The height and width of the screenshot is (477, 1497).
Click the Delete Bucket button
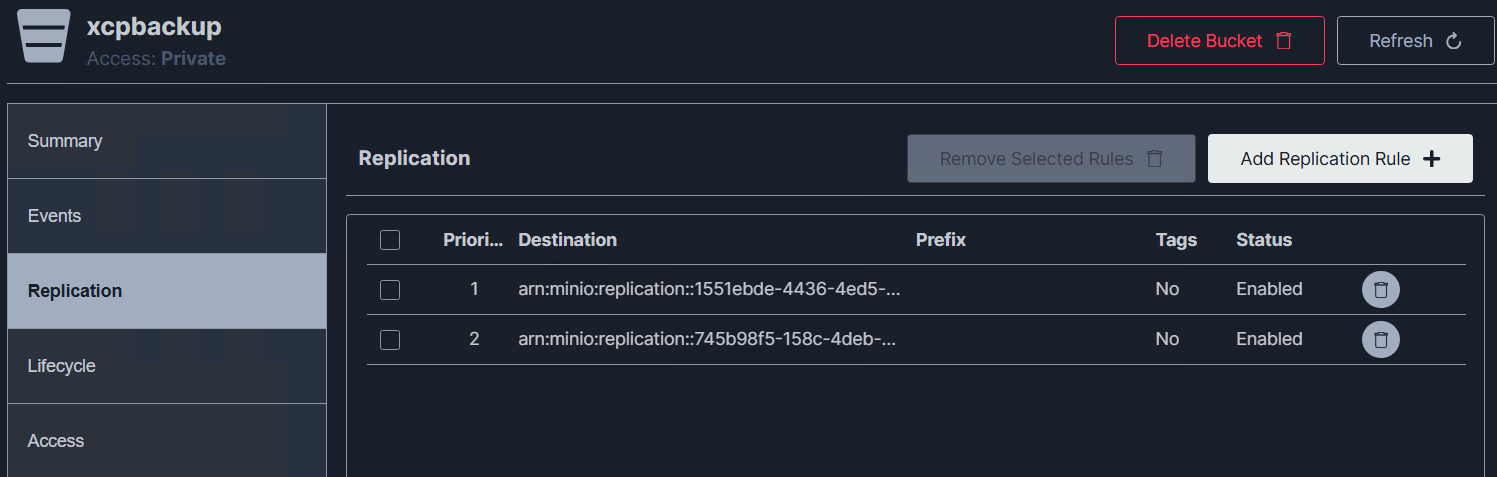tap(1219, 41)
